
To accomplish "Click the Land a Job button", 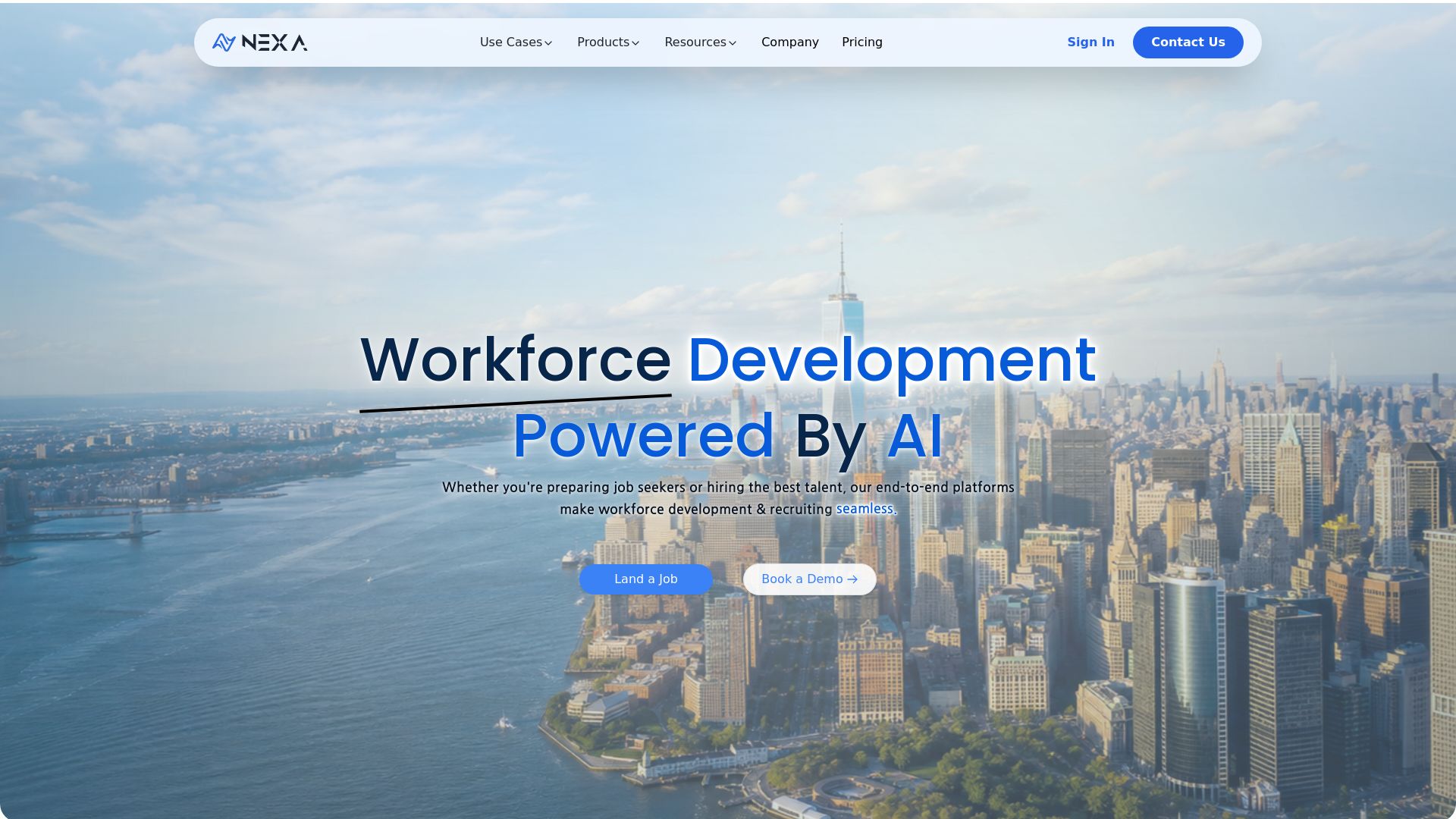I will 646,579.
